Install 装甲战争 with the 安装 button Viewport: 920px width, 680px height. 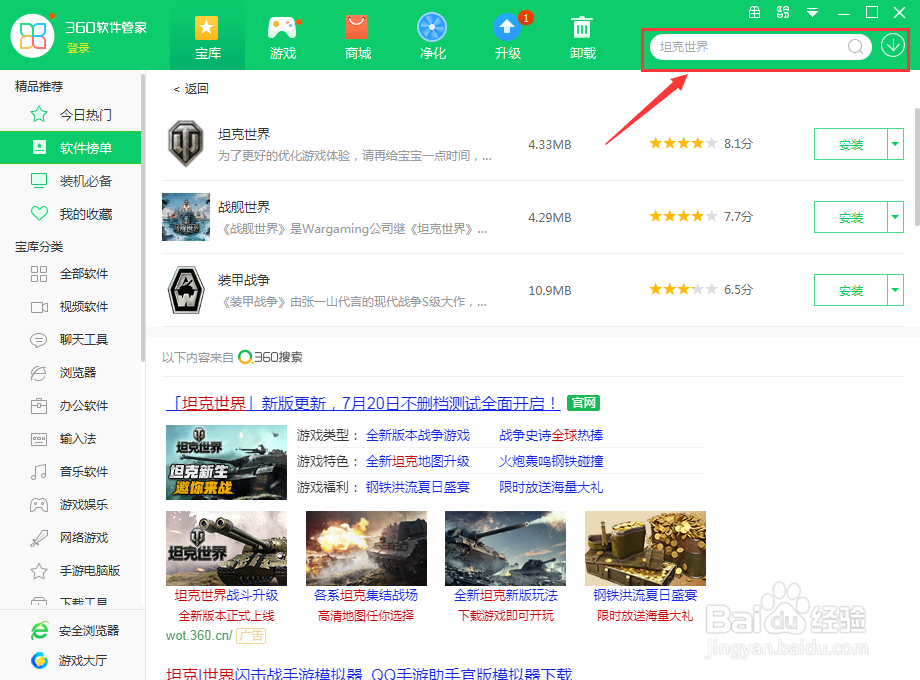(850, 290)
